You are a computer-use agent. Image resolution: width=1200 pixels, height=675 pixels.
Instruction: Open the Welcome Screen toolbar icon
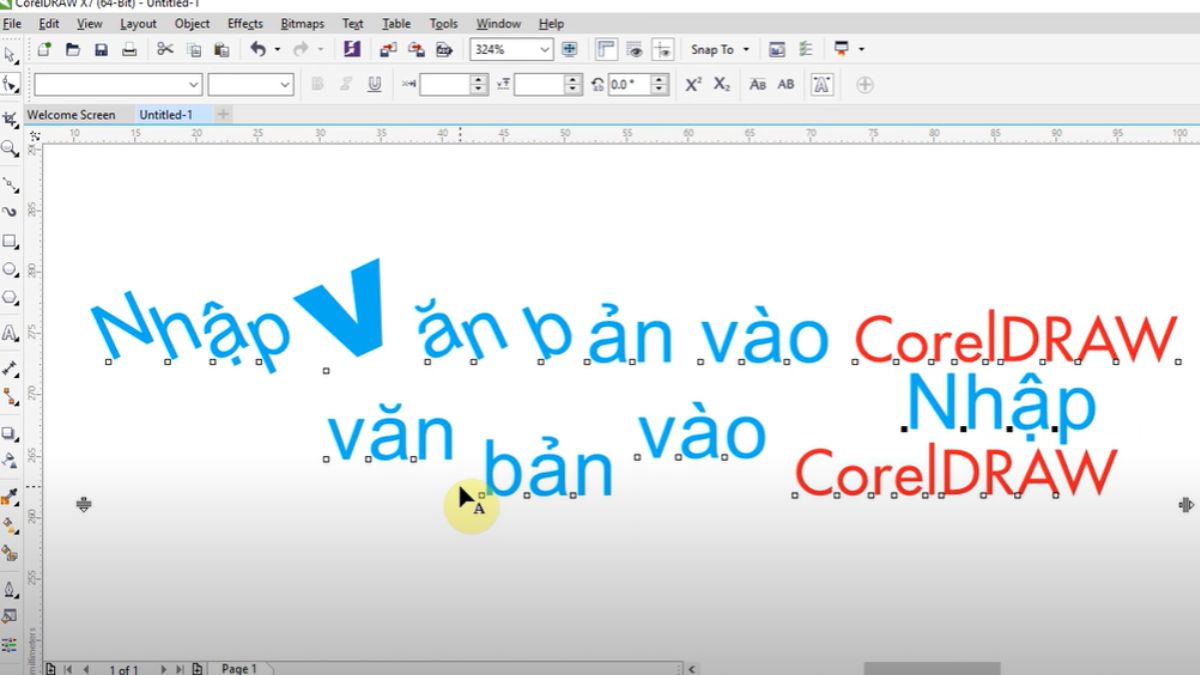[777, 49]
